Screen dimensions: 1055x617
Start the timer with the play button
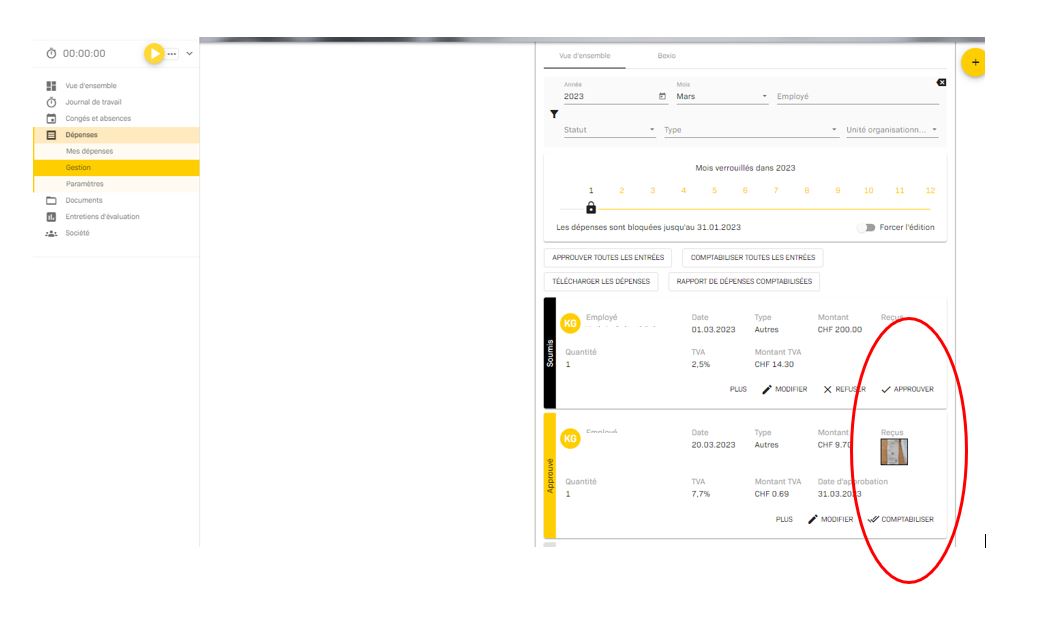pos(153,53)
